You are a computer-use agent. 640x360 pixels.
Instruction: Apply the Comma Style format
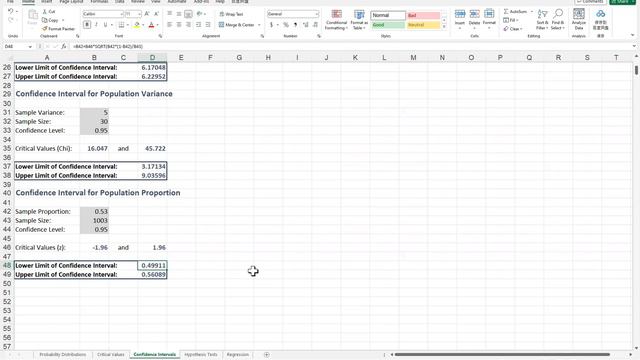[x=295, y=25]
